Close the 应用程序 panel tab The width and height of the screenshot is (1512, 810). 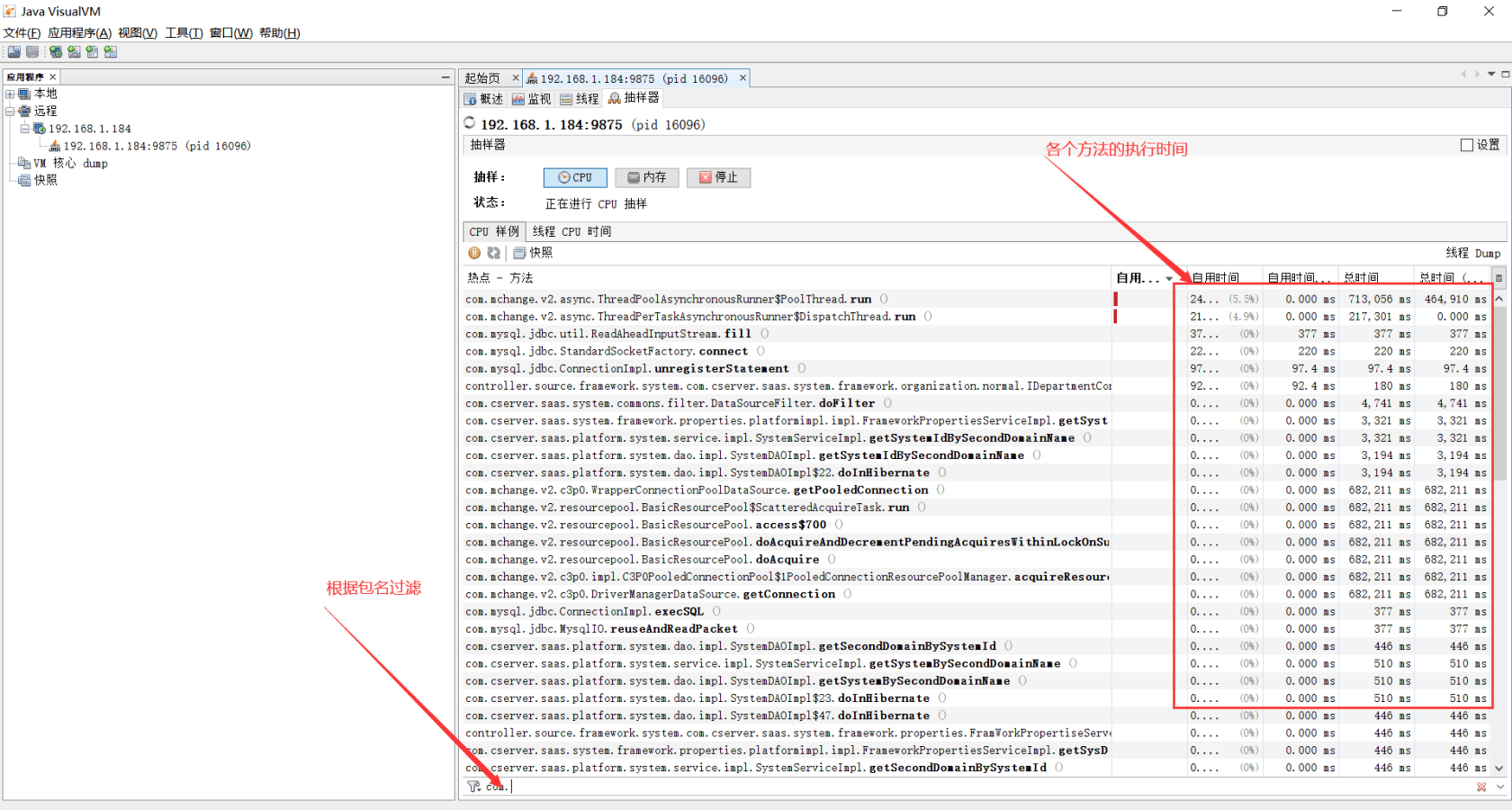[53, 77]
